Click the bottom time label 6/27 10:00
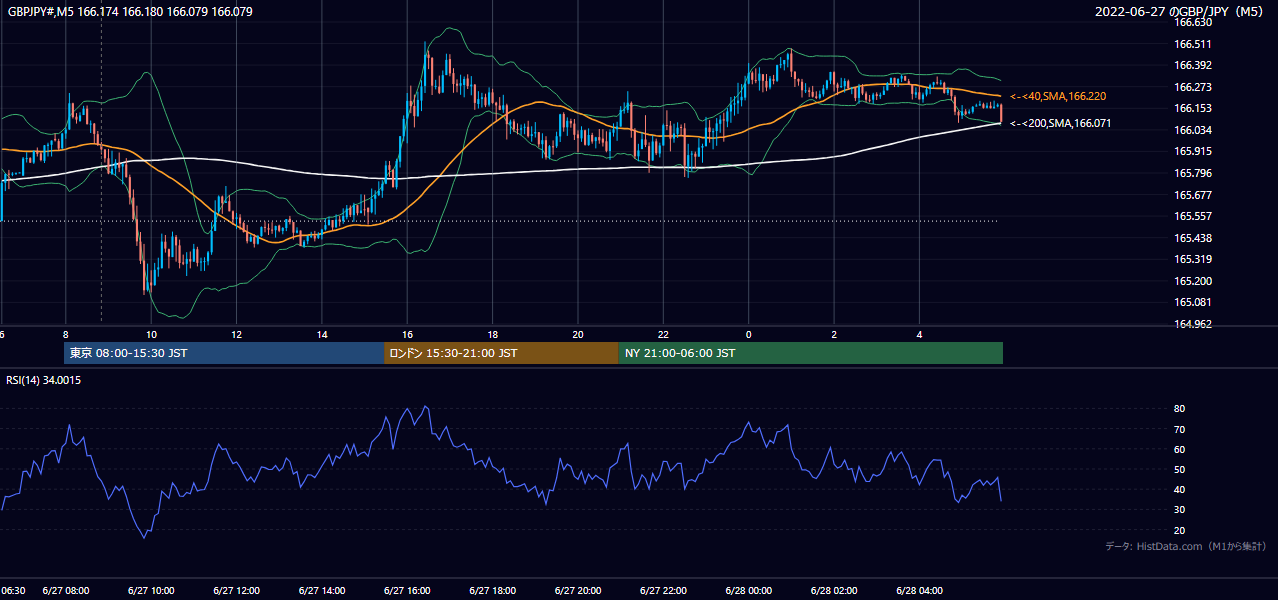The width and height of the screenshot is (1278, 600). (151, 590)
